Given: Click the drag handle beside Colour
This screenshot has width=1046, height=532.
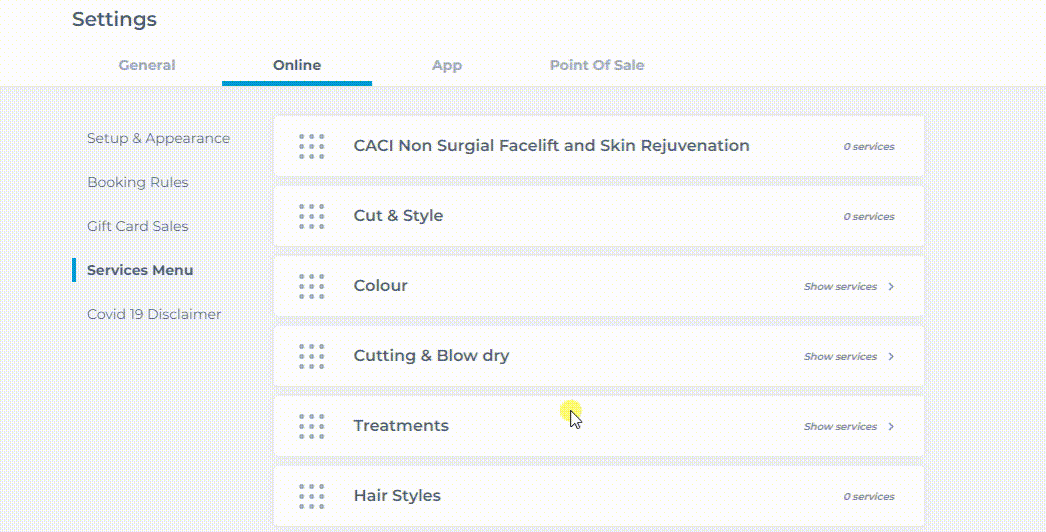Looking at the screenshot, I should 312,286.
